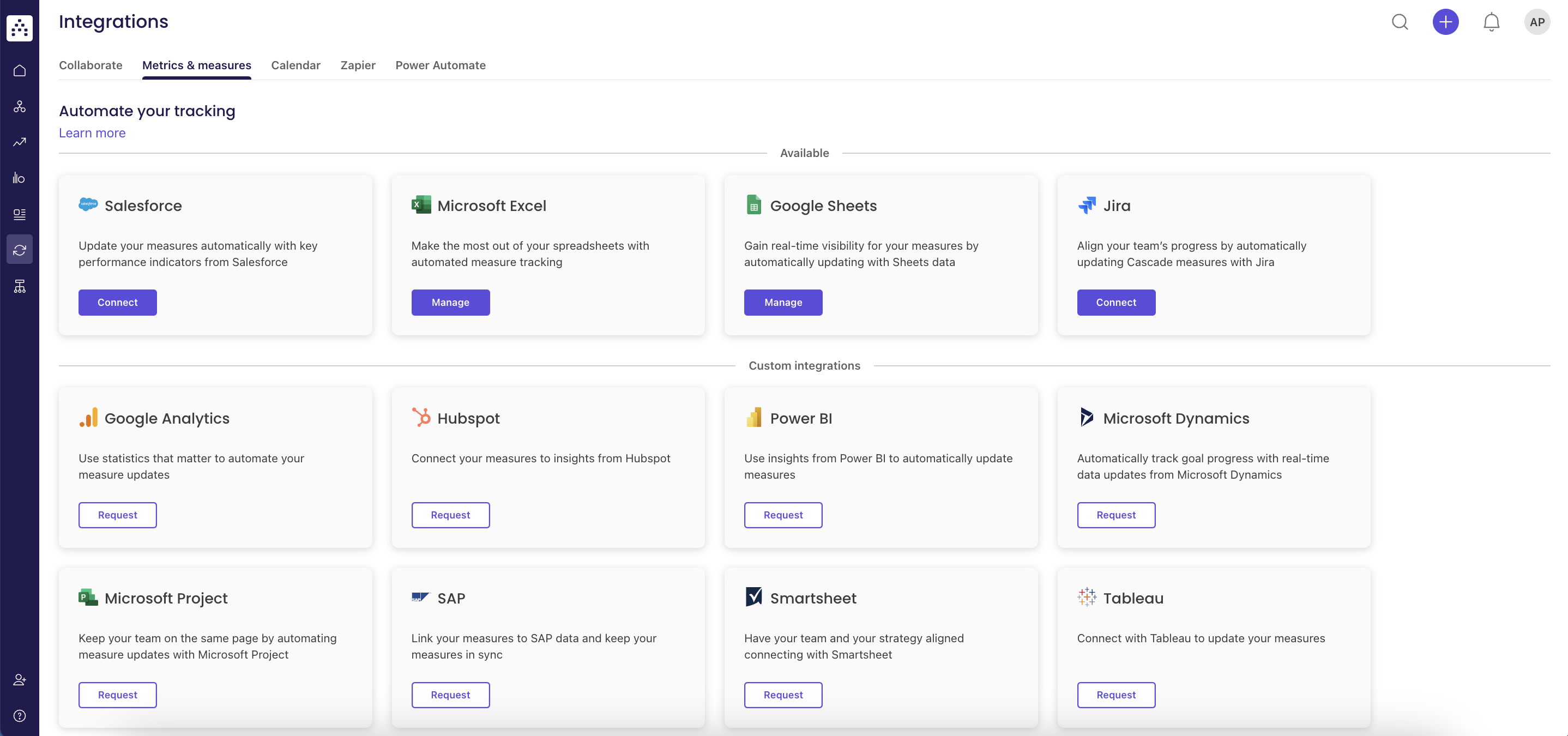Select the strategy map icon in sidebar

[20, 106]
